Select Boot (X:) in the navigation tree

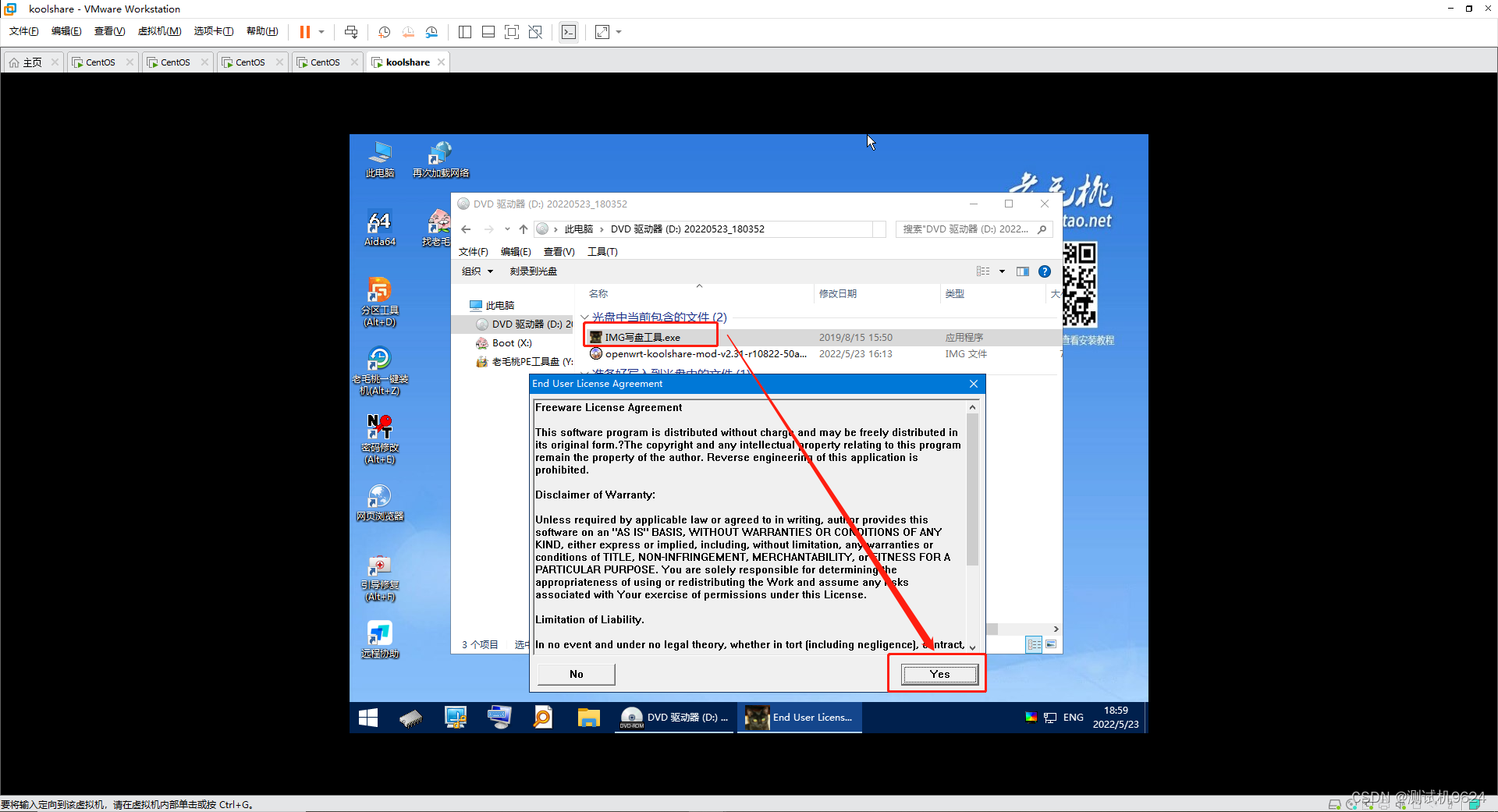pyautogui.click(x=504, y=343)
